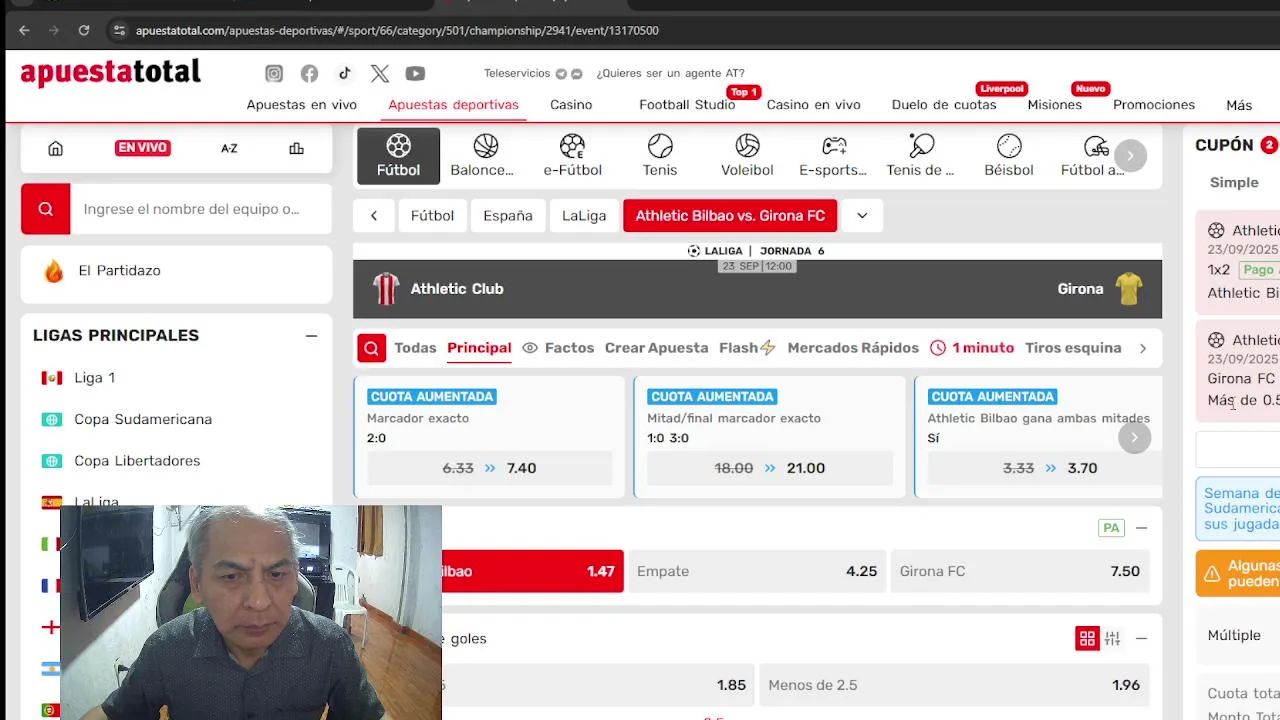The image size is (1280, 720).
Task: Open the statistics bar chart icon
Action: 296,148
